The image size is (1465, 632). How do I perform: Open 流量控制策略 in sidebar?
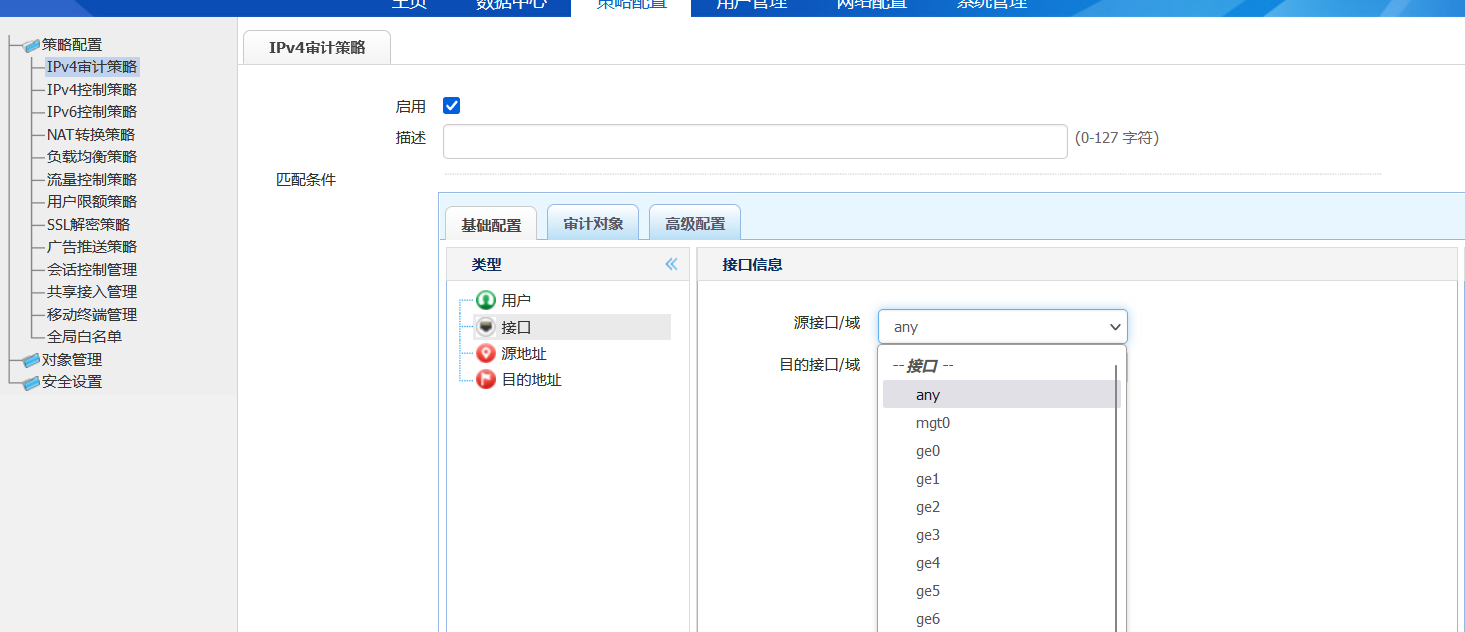click(92, 179)
